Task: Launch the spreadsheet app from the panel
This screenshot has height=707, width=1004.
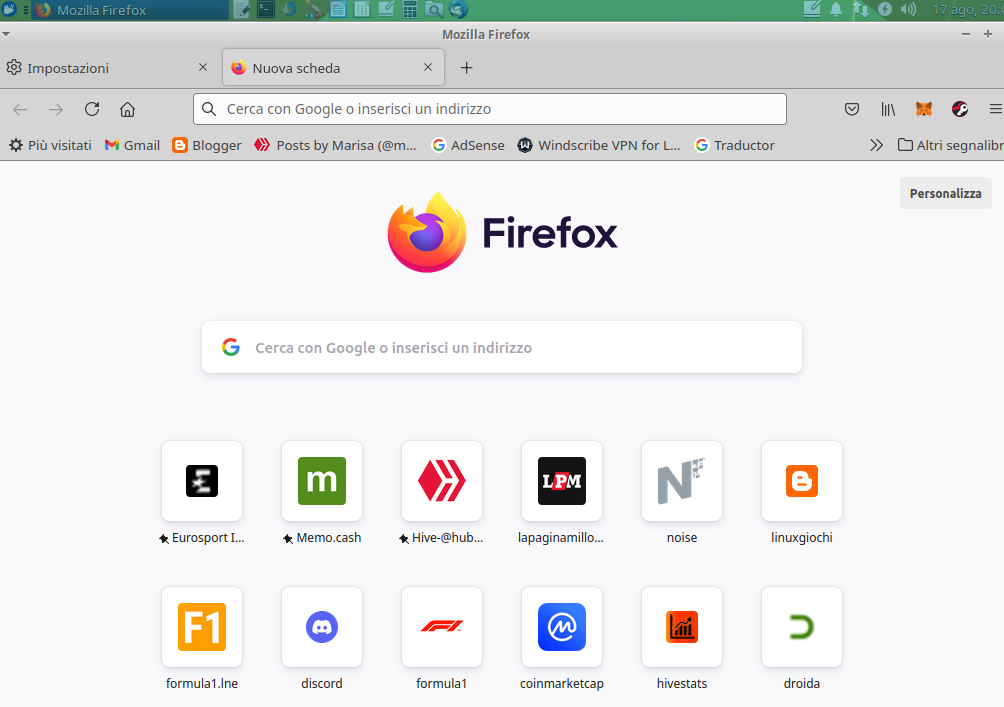Action: click(362, 10)
